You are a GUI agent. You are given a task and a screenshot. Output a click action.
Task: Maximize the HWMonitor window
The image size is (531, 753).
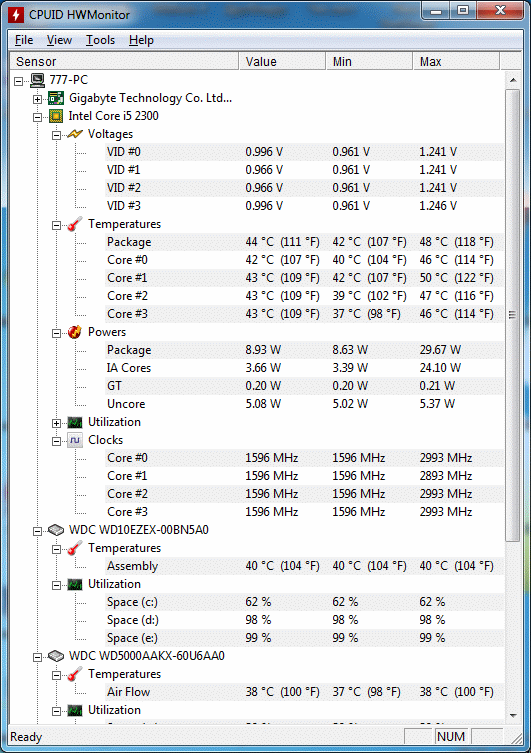[x=463, y=11]
